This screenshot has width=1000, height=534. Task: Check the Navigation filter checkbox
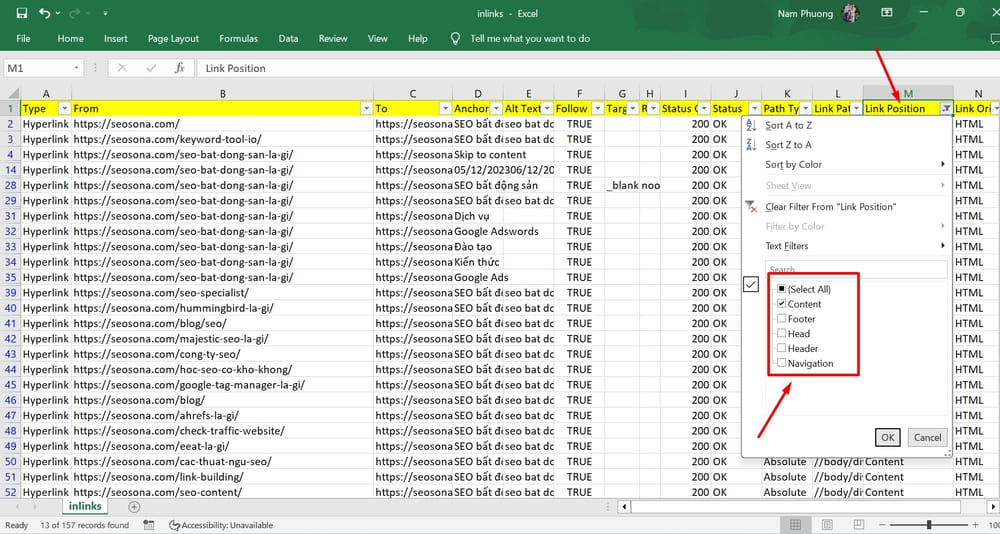coord(781,363)
